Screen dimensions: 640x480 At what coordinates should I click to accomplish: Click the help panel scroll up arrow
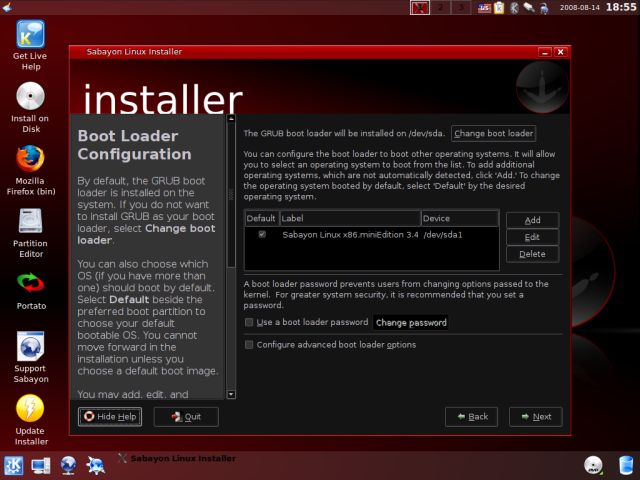coord(231,119)
